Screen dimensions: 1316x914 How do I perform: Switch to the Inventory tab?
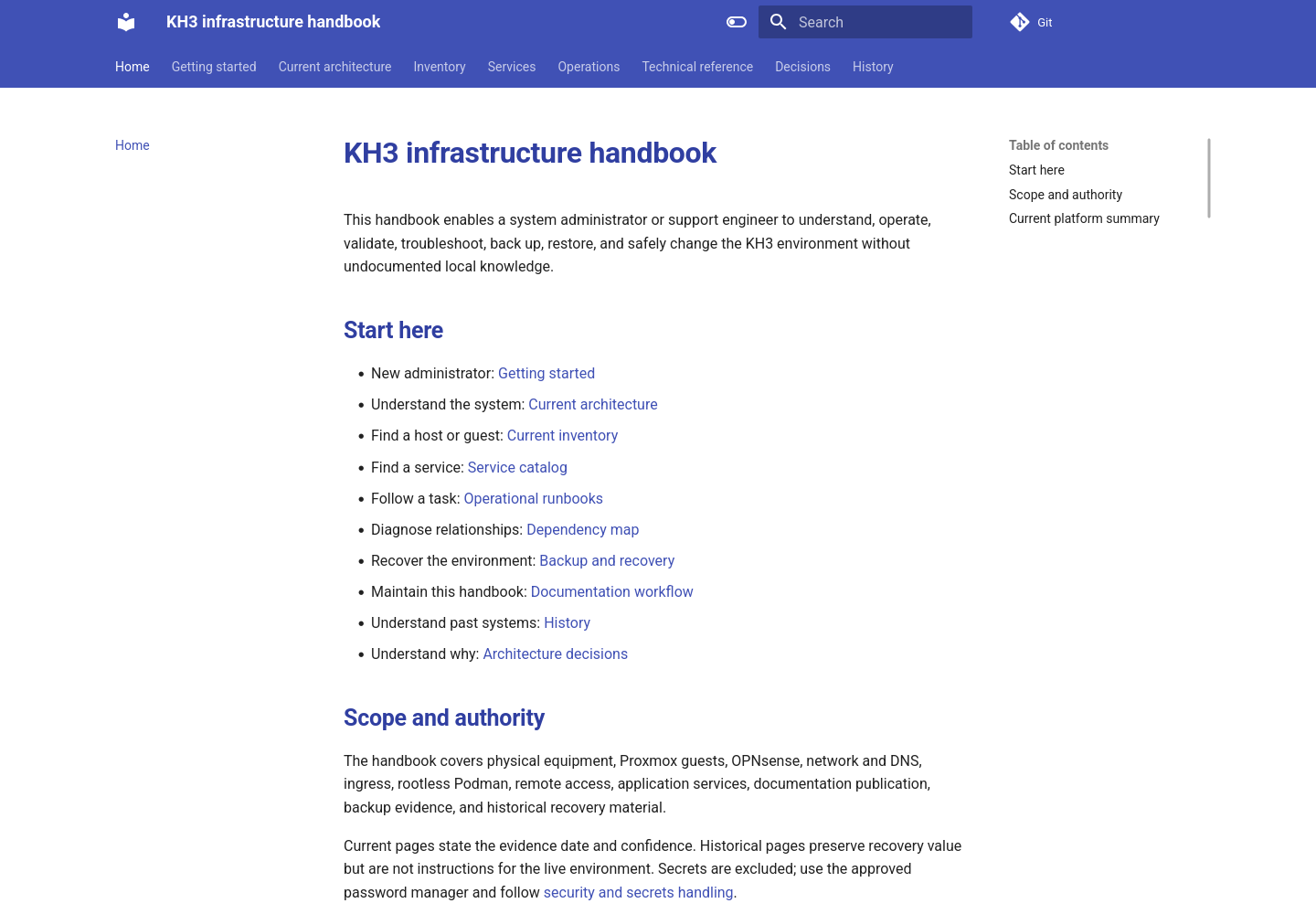(440, 67)
